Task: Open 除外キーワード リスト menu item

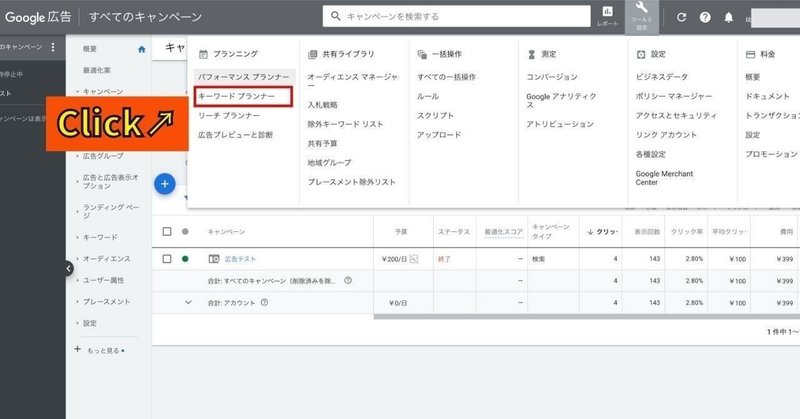Action: pyautogui.click(x=345, y=124)
